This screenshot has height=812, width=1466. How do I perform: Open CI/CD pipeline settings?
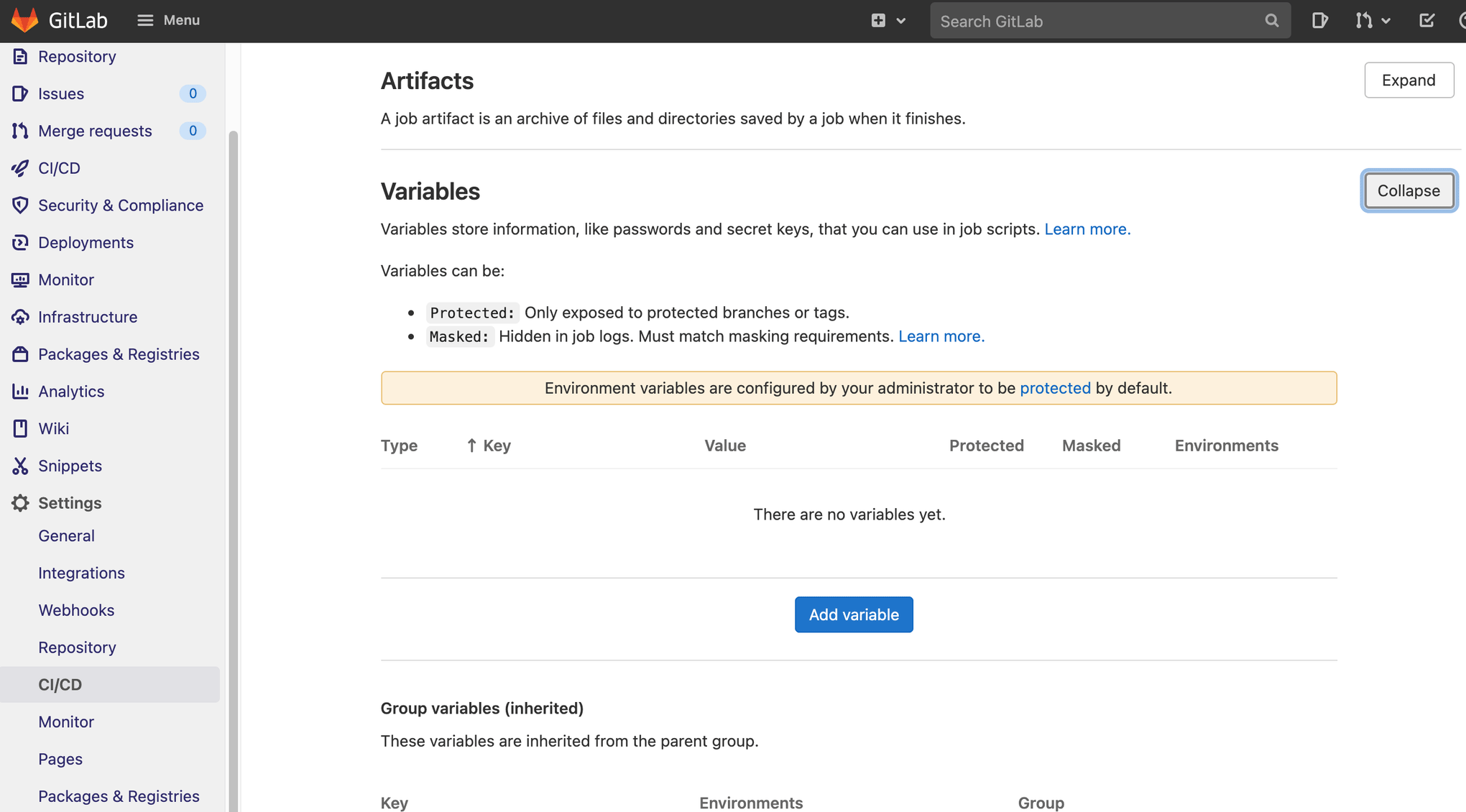click(60, 684)
